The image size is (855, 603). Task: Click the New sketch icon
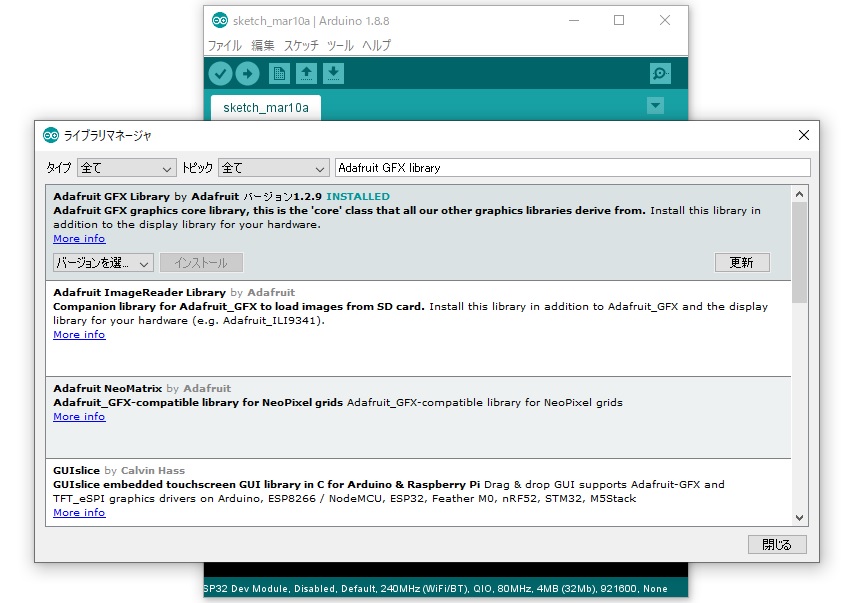pyautogui.click(x=279, y=73)
